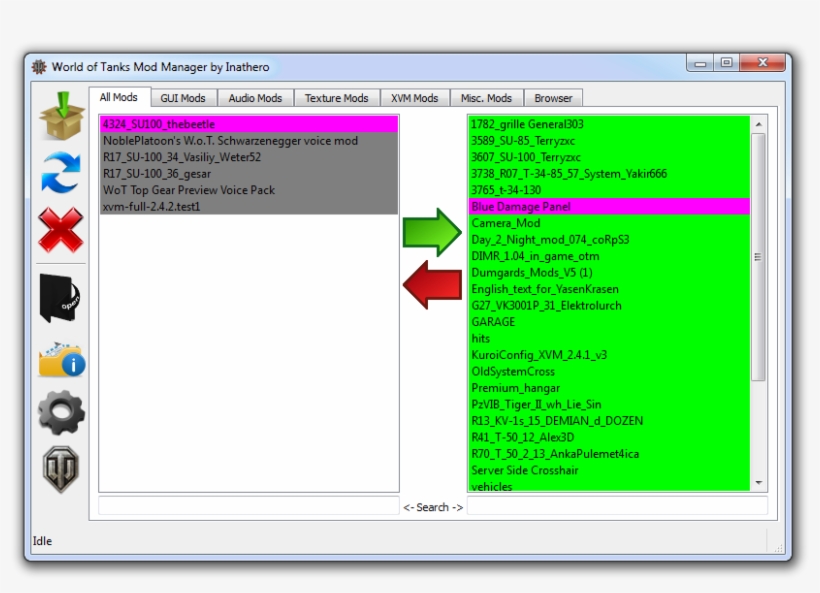Select OldSystemCross entry

pos(609,371)
